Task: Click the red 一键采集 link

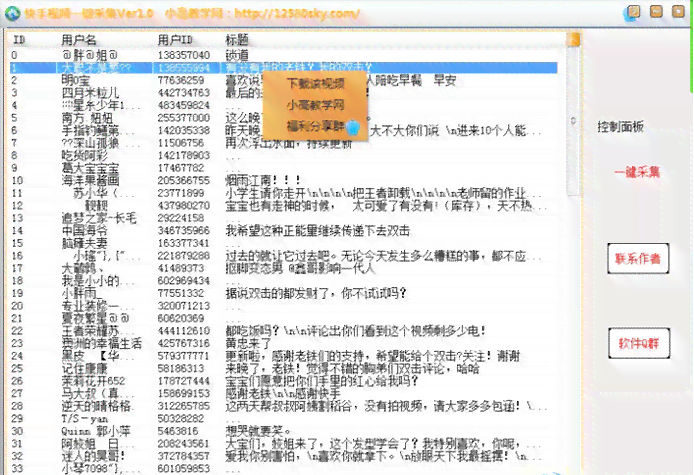Action: [x=637, y=172]
